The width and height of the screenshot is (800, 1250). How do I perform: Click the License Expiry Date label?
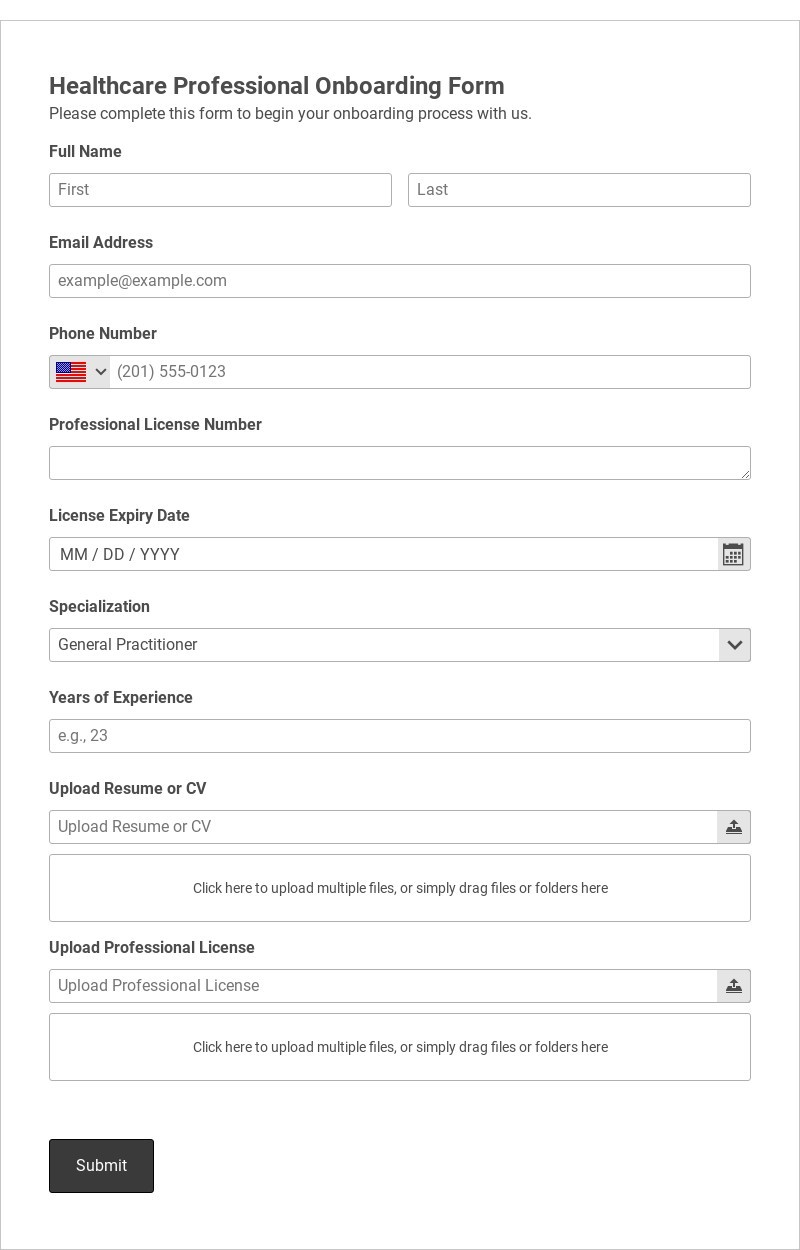click(x=119, y=516)
